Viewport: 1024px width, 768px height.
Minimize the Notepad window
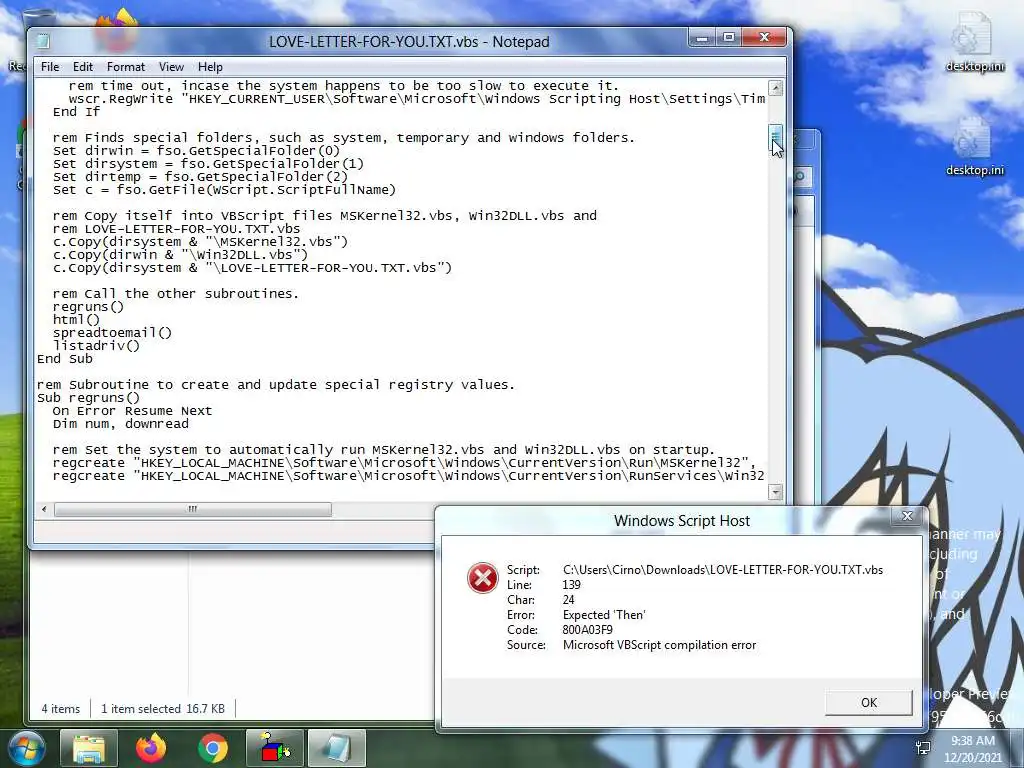702,38
